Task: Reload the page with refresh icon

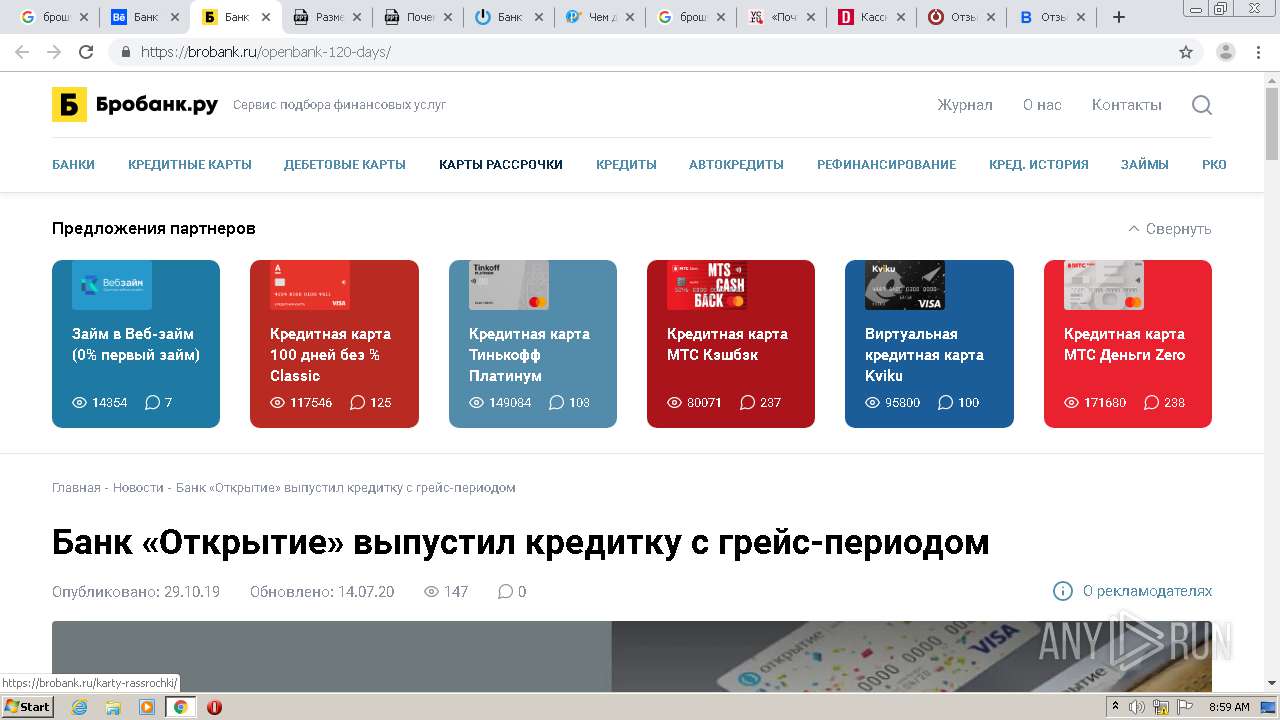Action: pyautogui.click(x=86, y=52)
